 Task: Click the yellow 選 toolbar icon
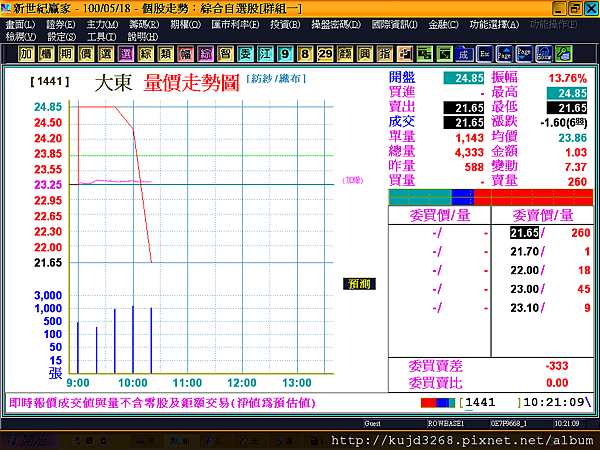coord(106,54)
